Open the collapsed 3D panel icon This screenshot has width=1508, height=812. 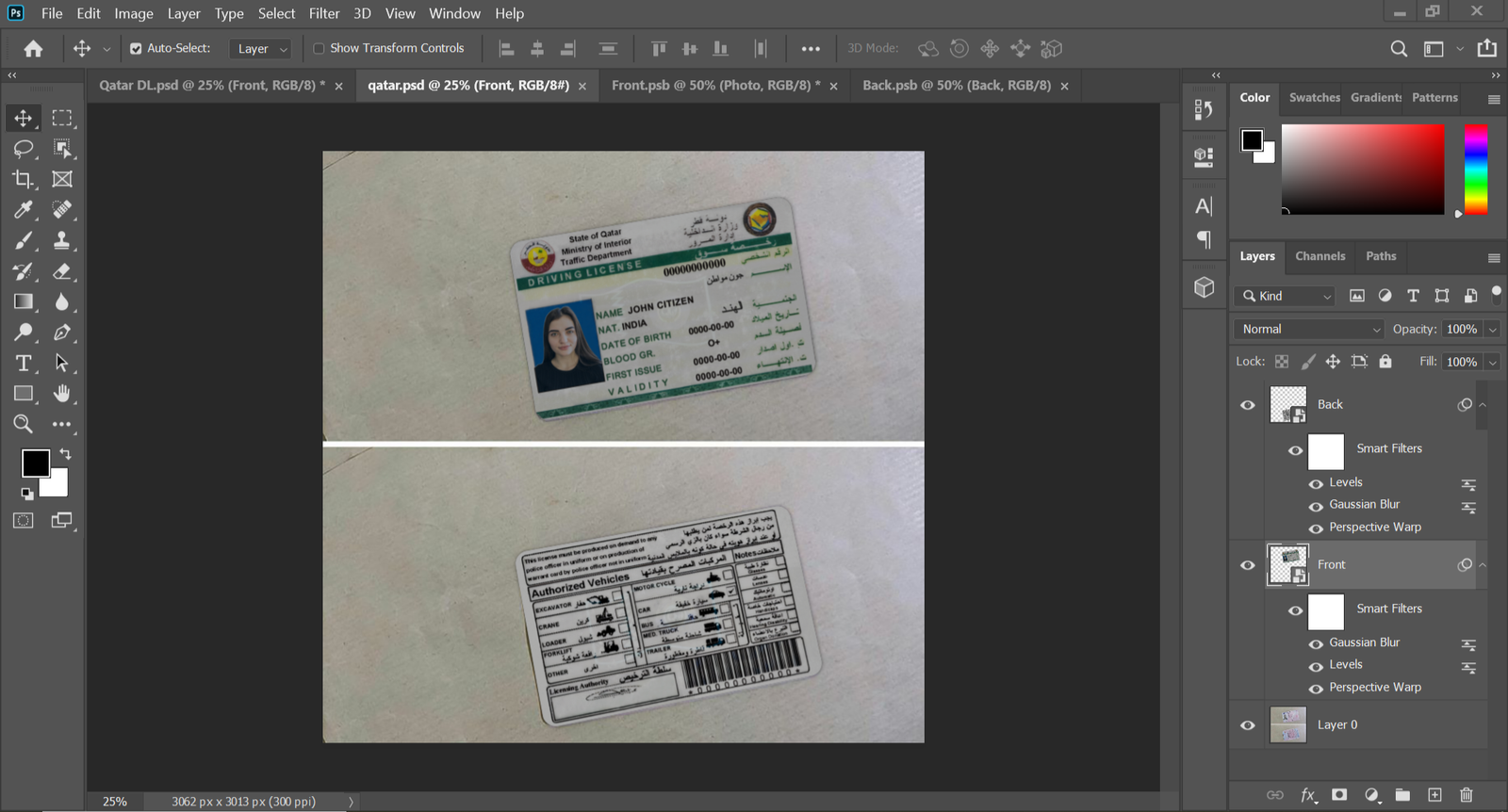coord(1204,287)
